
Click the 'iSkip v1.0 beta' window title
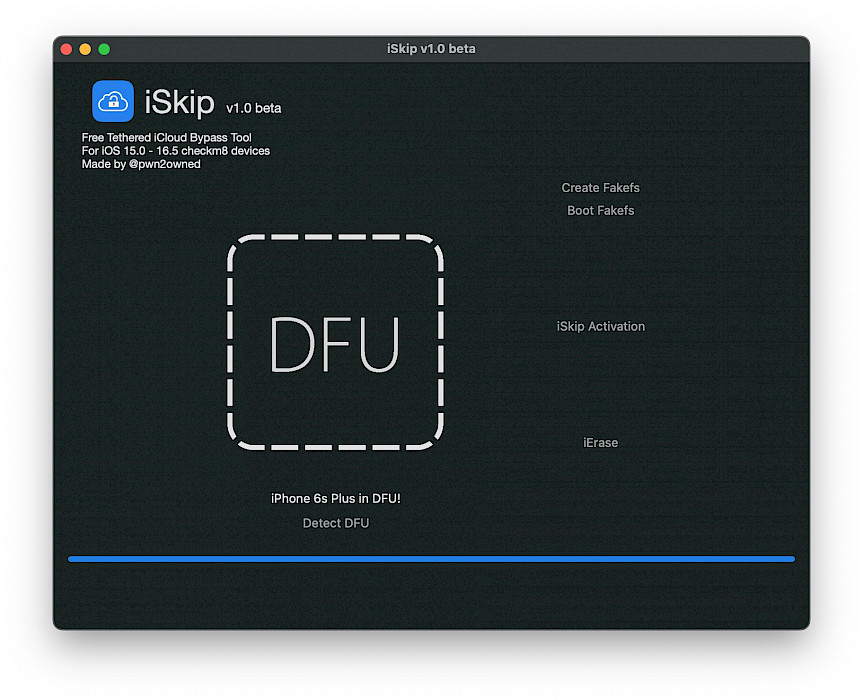[x=431, y=49]
